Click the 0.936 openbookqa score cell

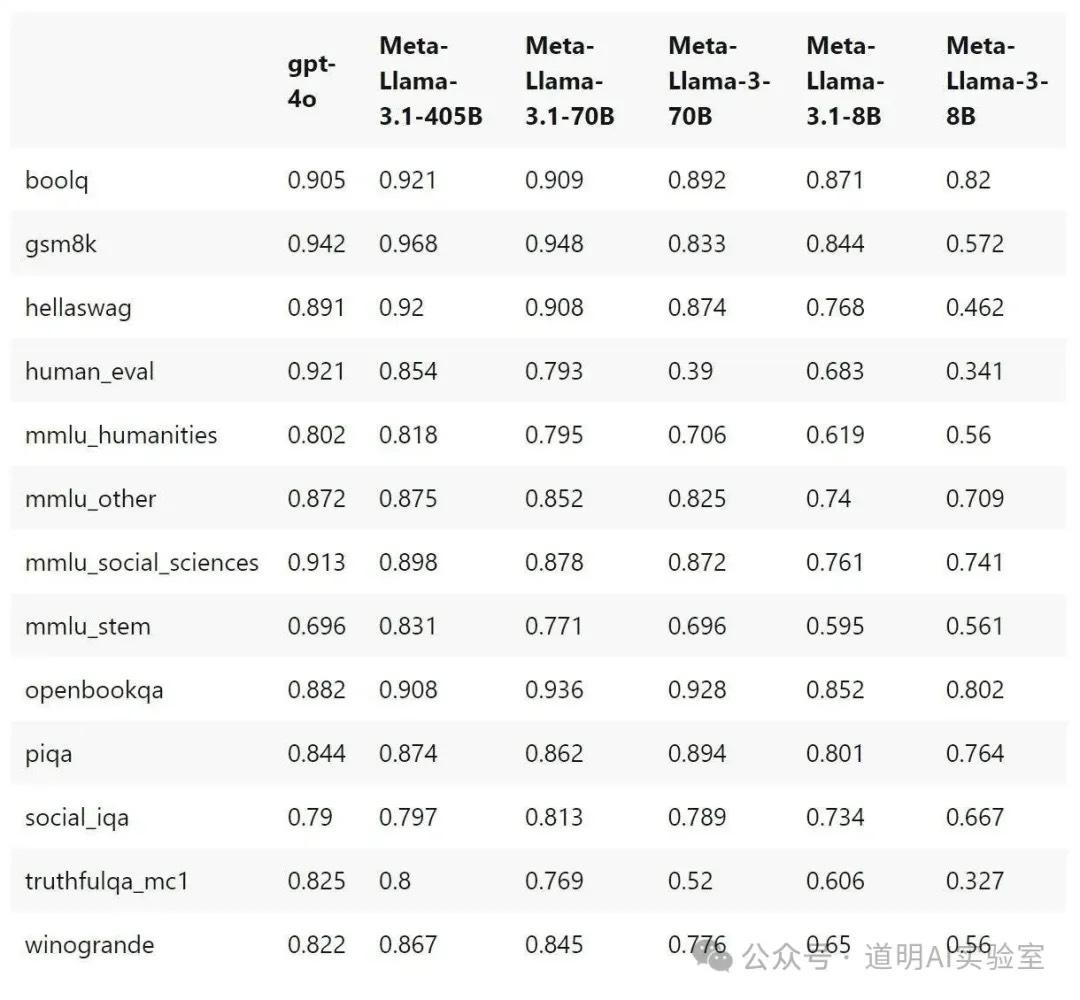pos(554,690)
